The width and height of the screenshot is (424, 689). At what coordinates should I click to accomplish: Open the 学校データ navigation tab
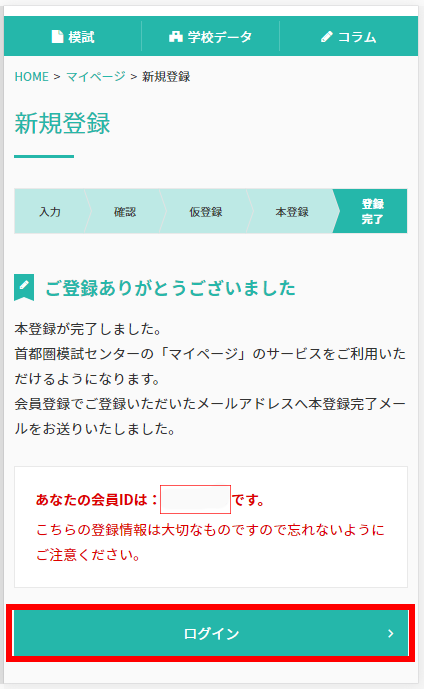pos(210,36)
